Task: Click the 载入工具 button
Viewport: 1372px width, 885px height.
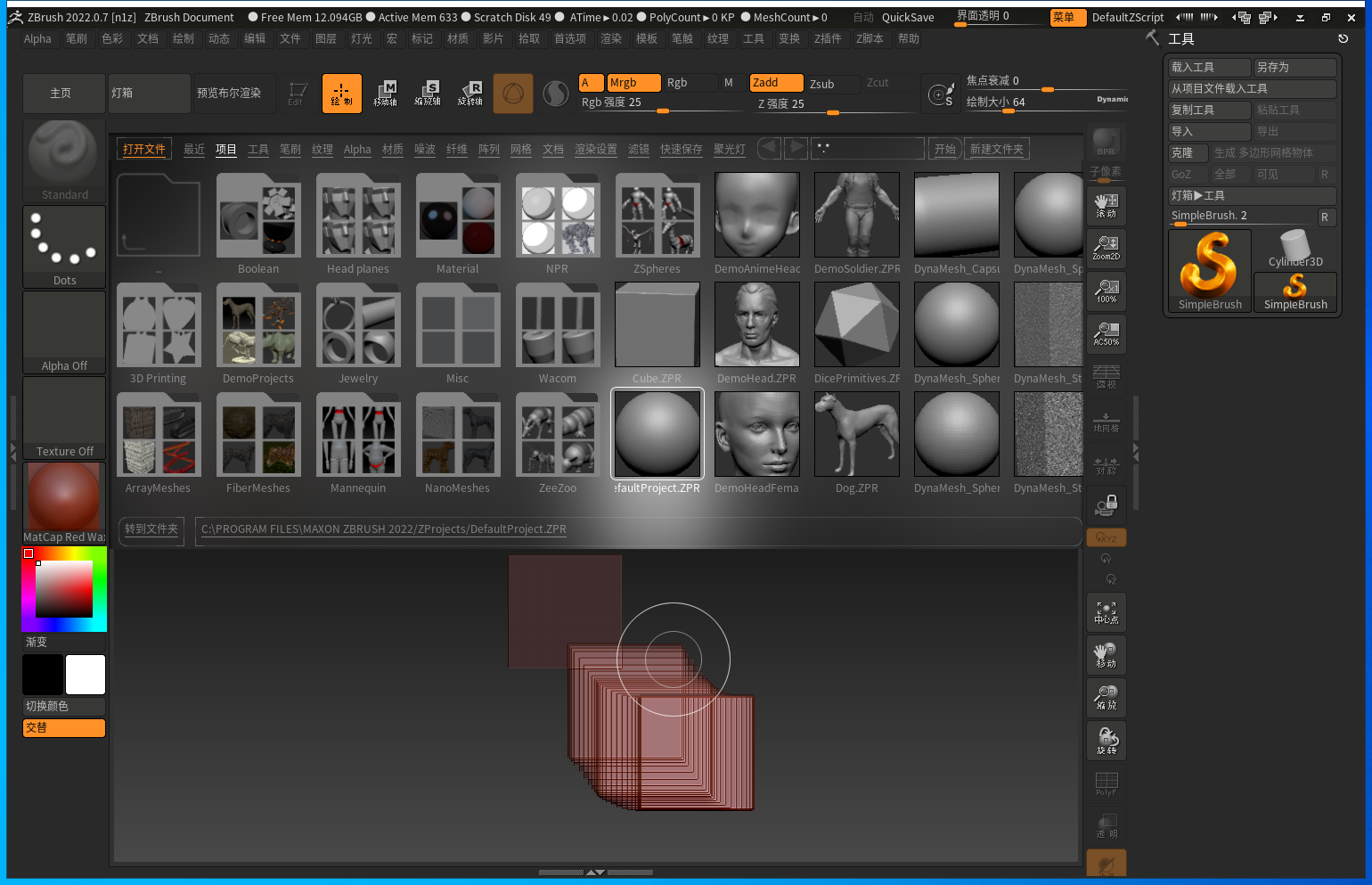Action: [x=1210, y=68]
